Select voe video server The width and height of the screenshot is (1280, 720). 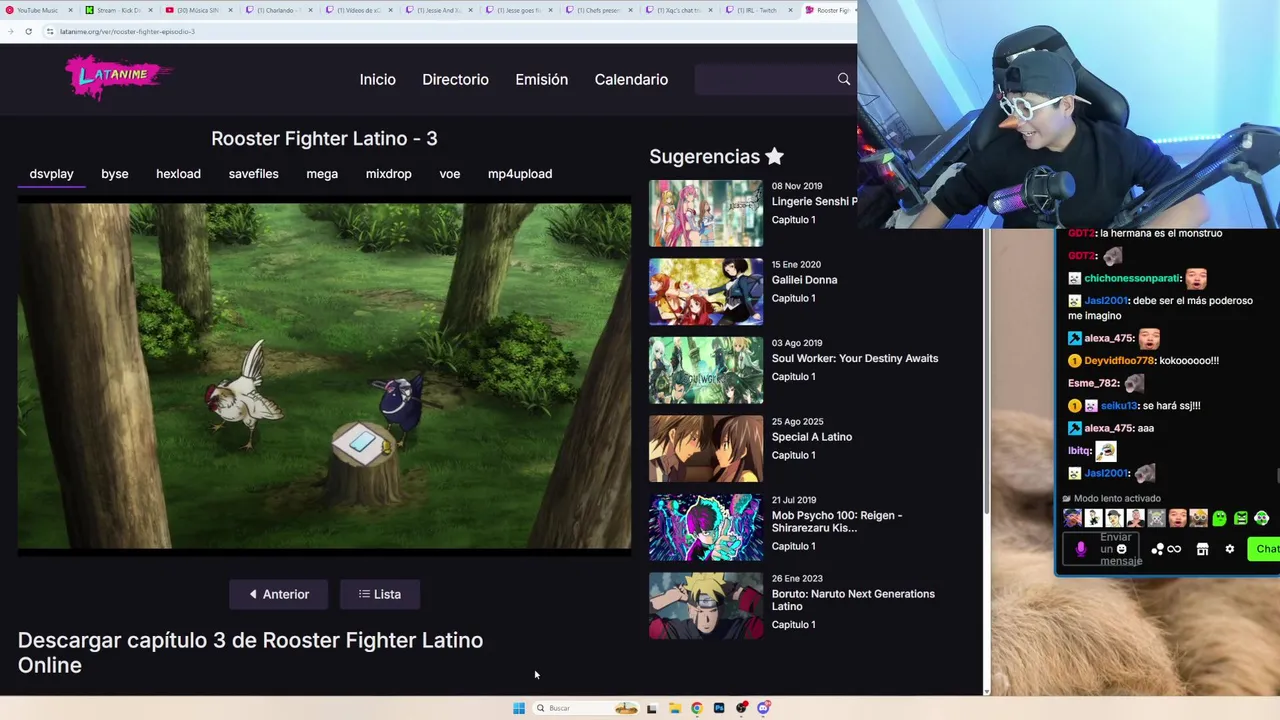coord(450,174)
